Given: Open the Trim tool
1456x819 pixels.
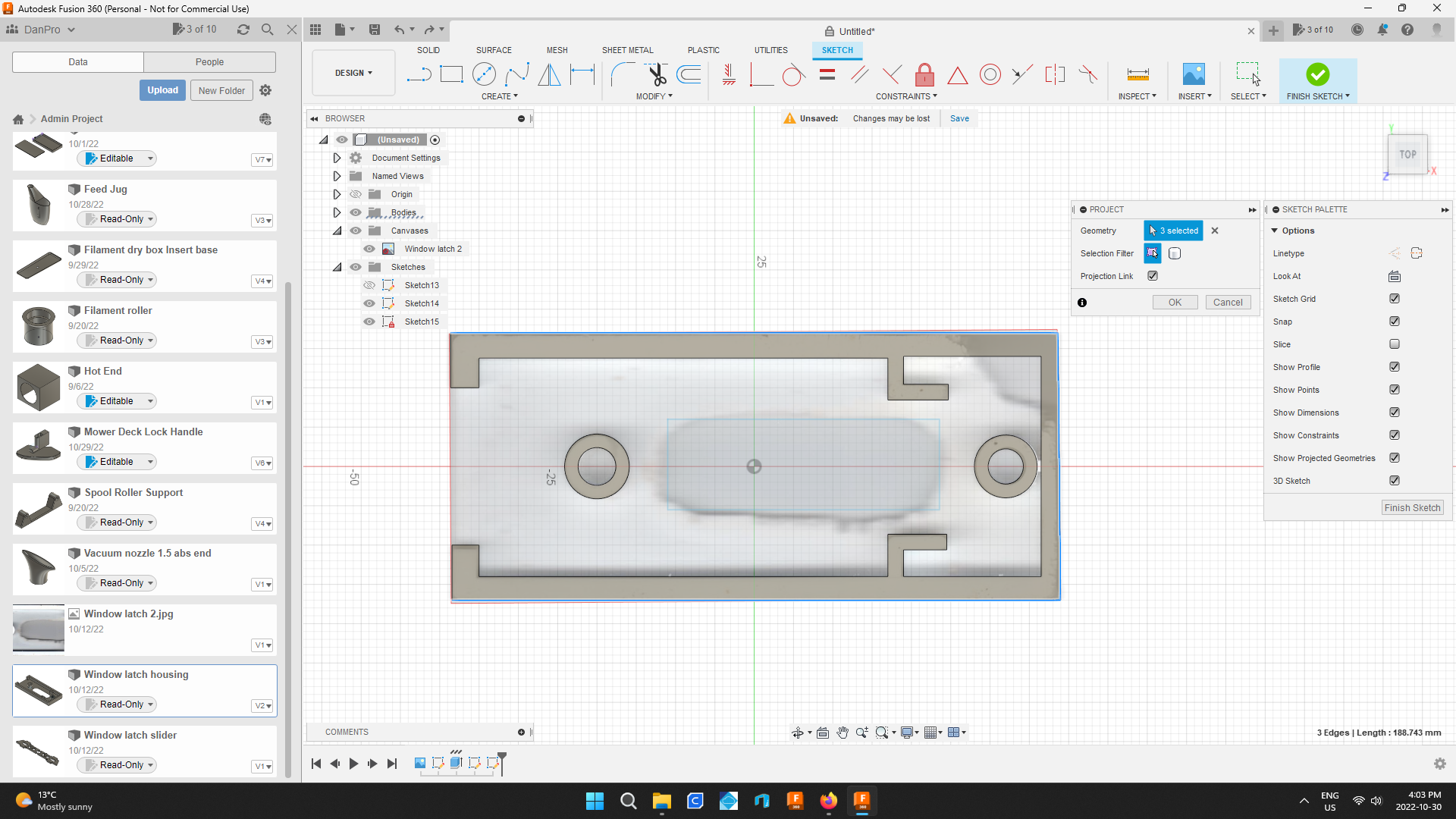Looking at the screenshot, I should point(656,74).
